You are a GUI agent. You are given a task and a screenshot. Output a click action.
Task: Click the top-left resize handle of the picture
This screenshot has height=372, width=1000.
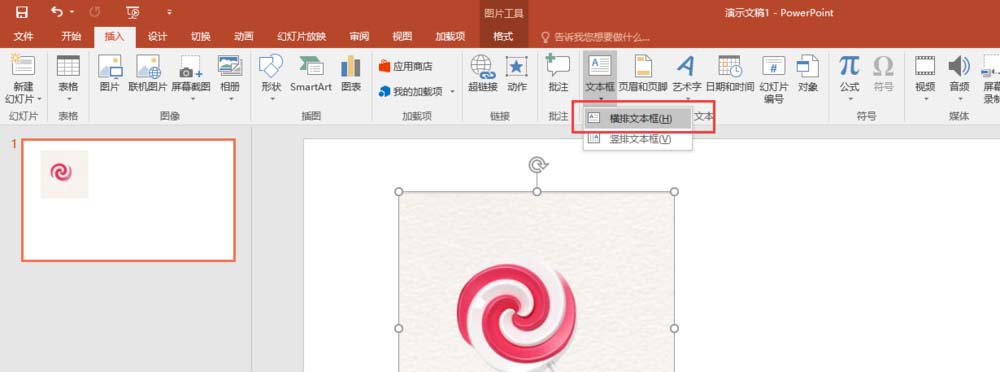click(x=399, y=191)
